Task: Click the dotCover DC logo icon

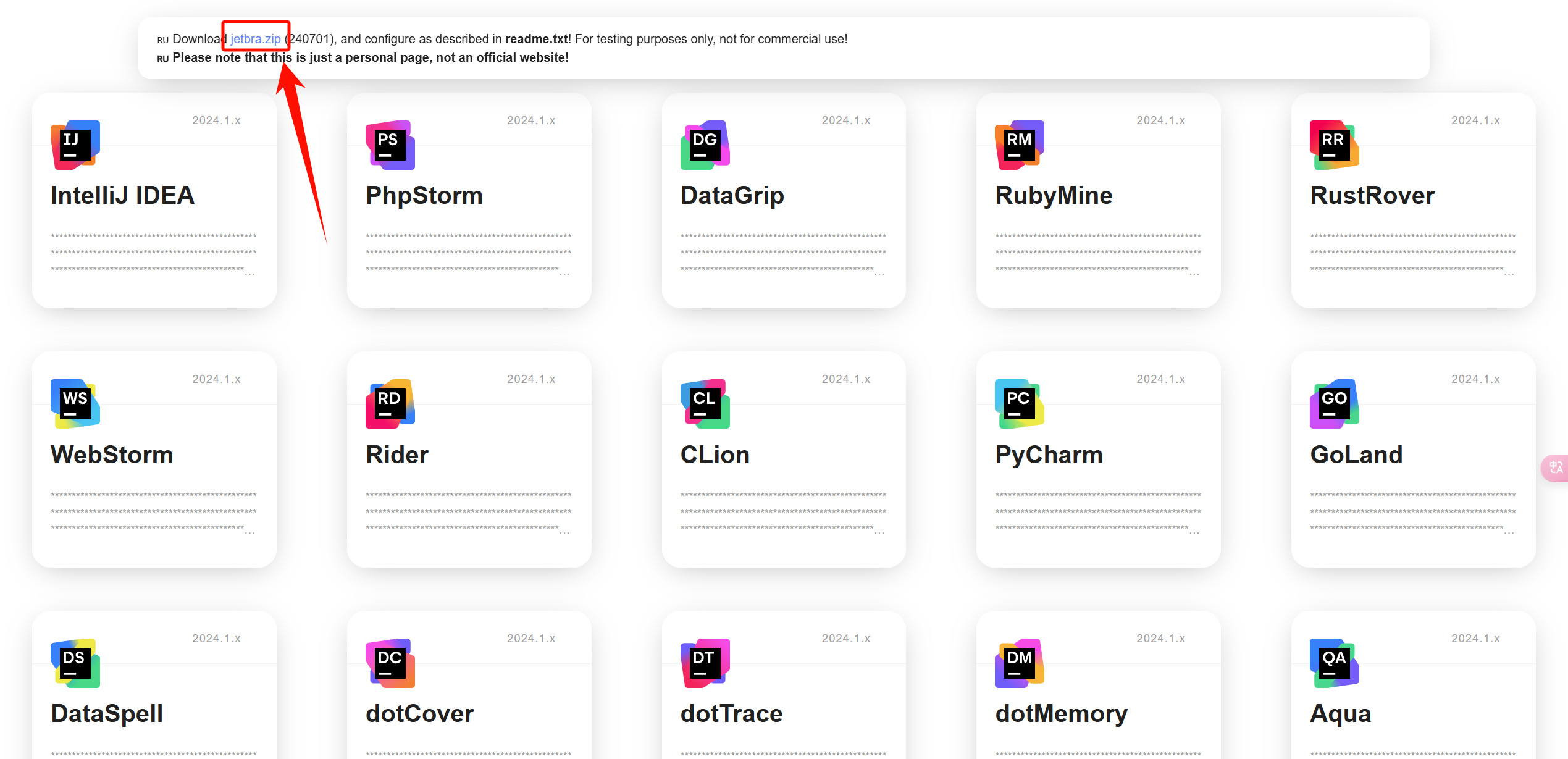Action: (390, 663)
